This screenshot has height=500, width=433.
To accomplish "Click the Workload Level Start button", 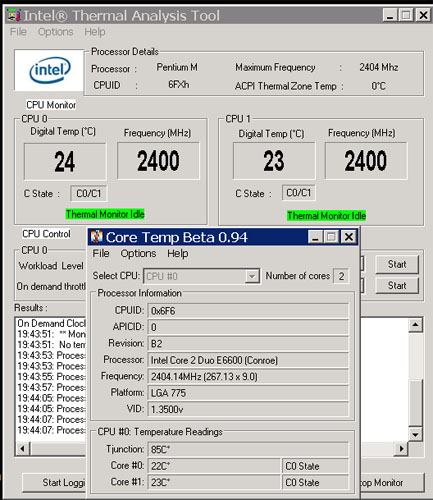I will tap(397, 265).
